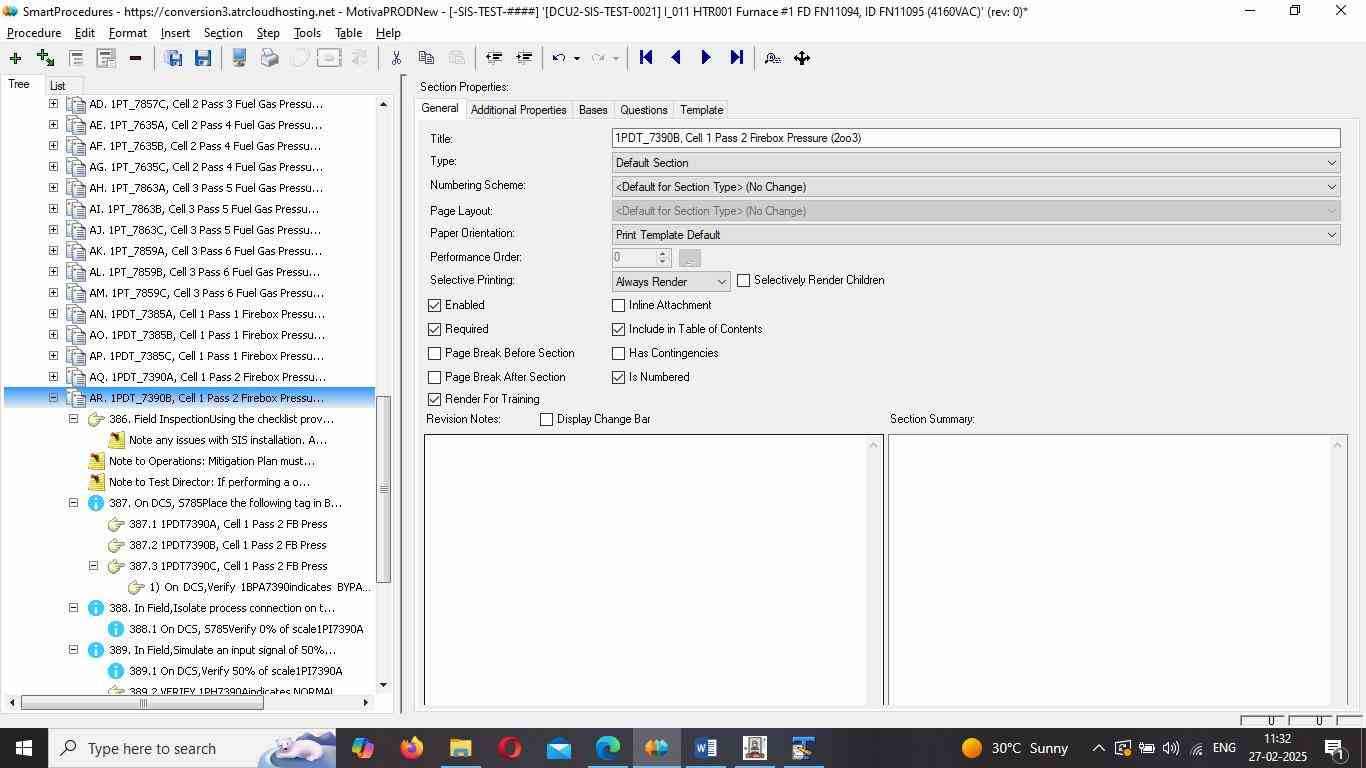The width and height of the screenshot is (1366, 768).
Task: Click the first outline list toolbar icon
Action: pos(75,58)
